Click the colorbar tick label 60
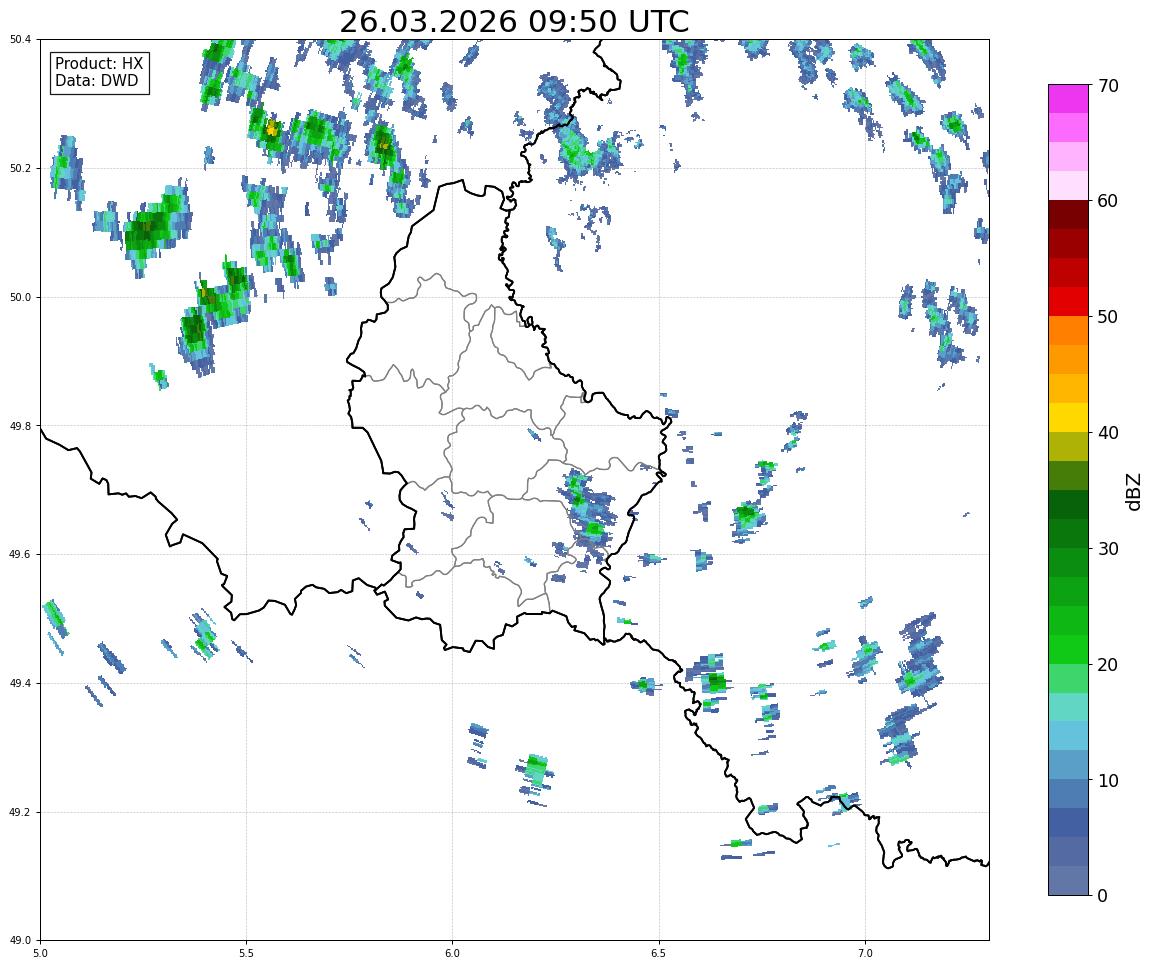Viewport: 1152px width, 968px height. (x=1108, y=201)
